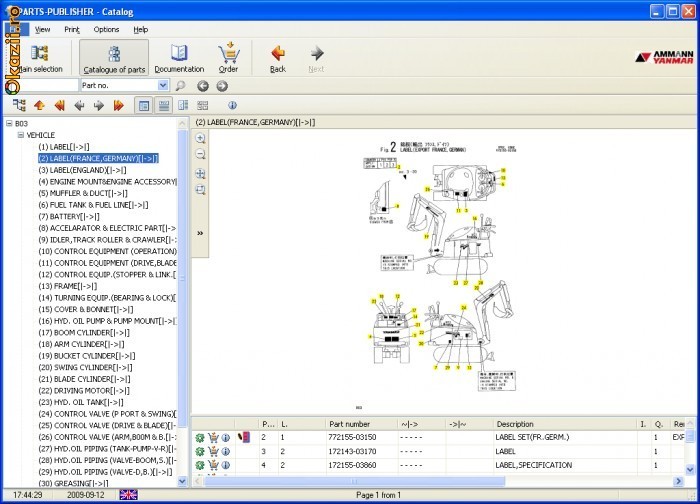This screenshot has width=700, height=504.
Task: Open the Order shopping cart
Action: pos(229,57)
